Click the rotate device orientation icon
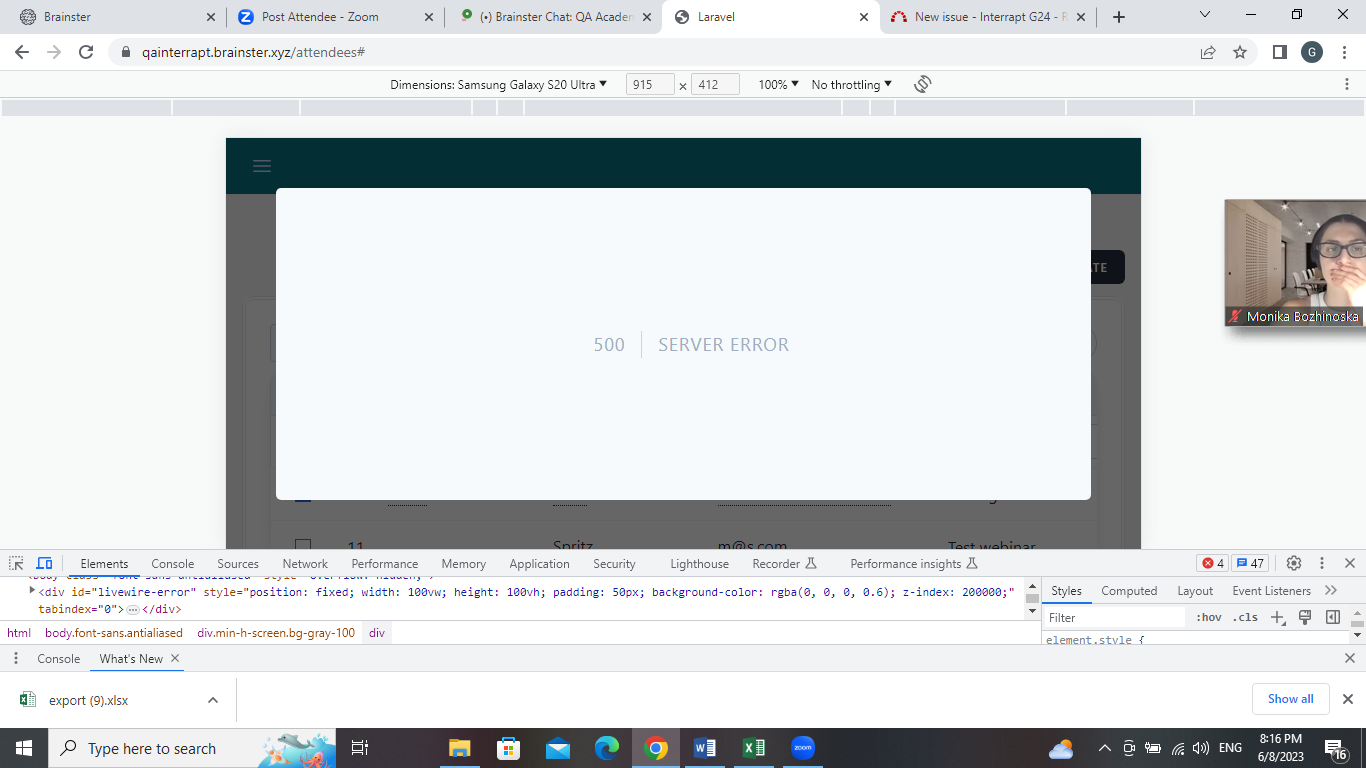 tap(922, 85)
